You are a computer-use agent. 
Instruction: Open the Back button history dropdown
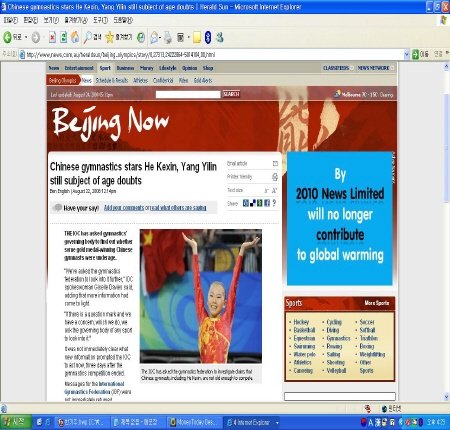coord(26,37)
